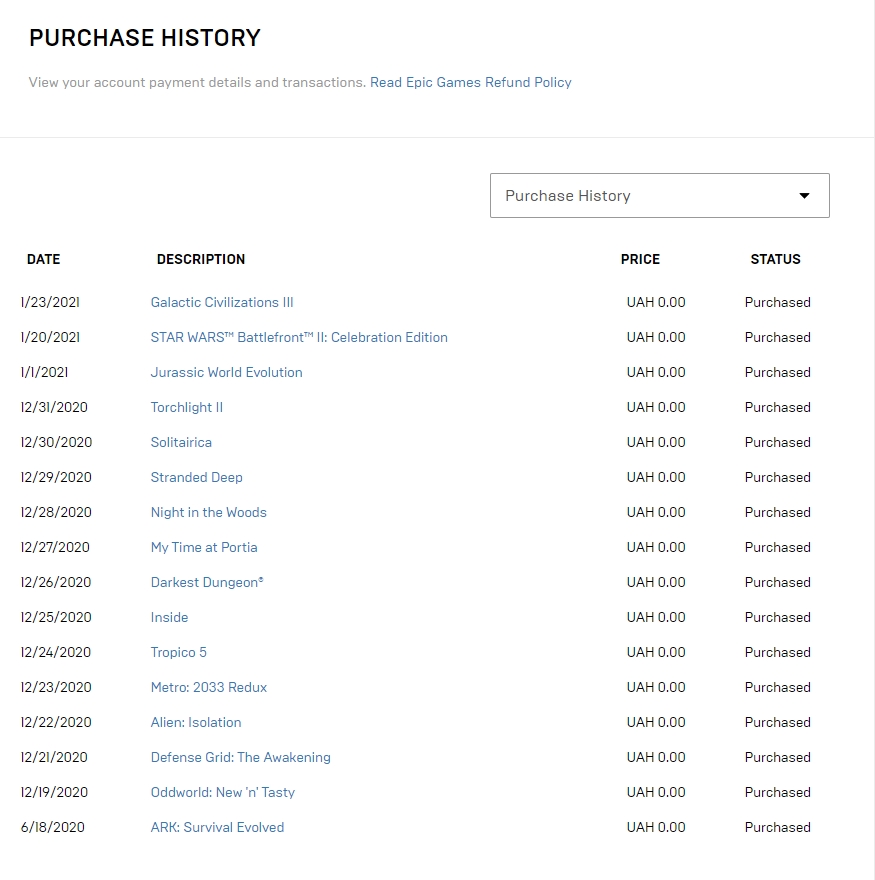Click the Solitairica link
Screen dimensions: 875x880
tap(181, 442)
